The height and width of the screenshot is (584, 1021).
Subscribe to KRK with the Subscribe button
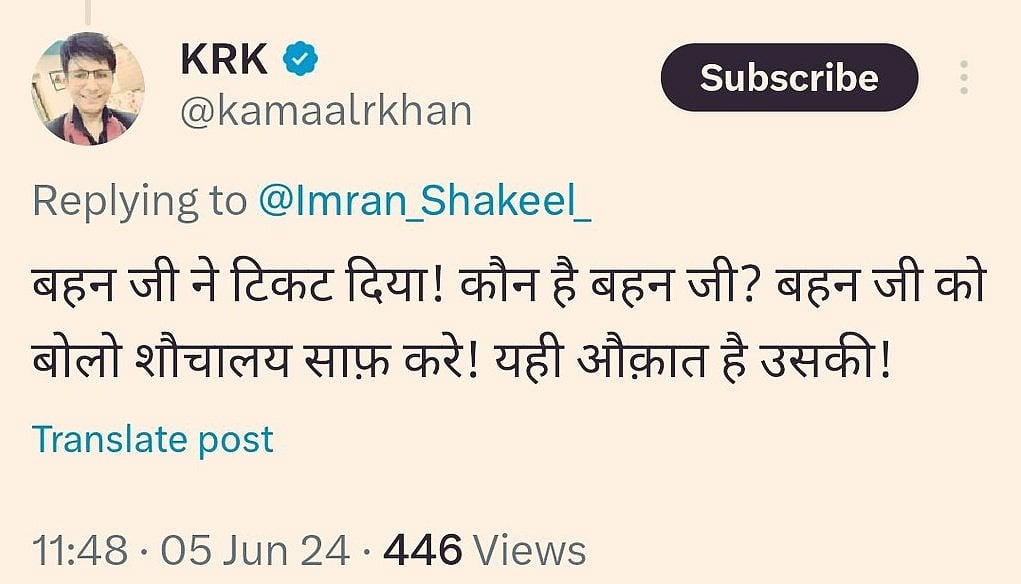[789, 77]
